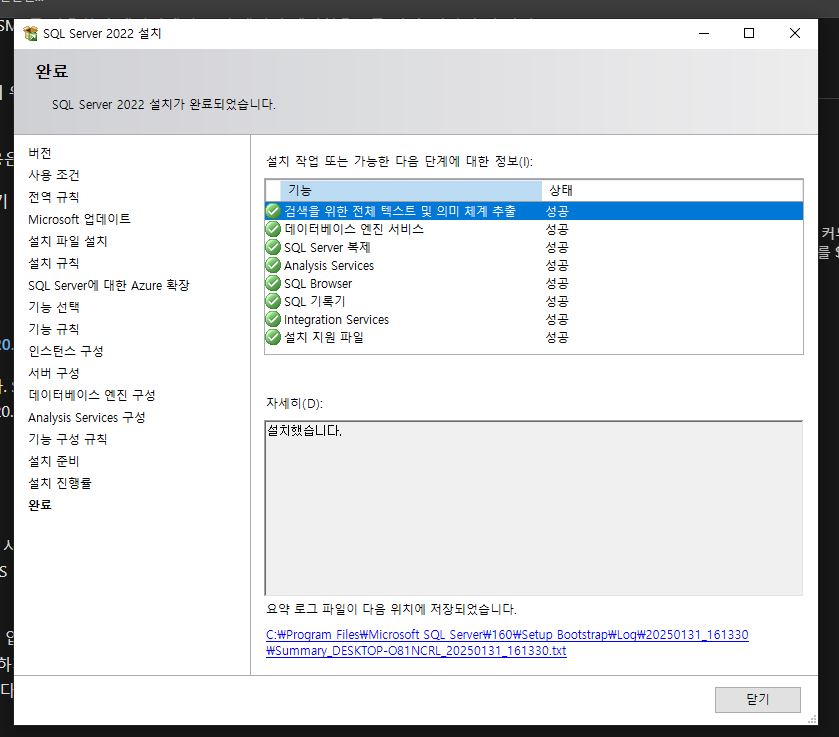Select the 검색을 위한 전체 텍스트 및 의미 체계 추출 row
This screenshot has width=839, height=737.
pos(534,211)
